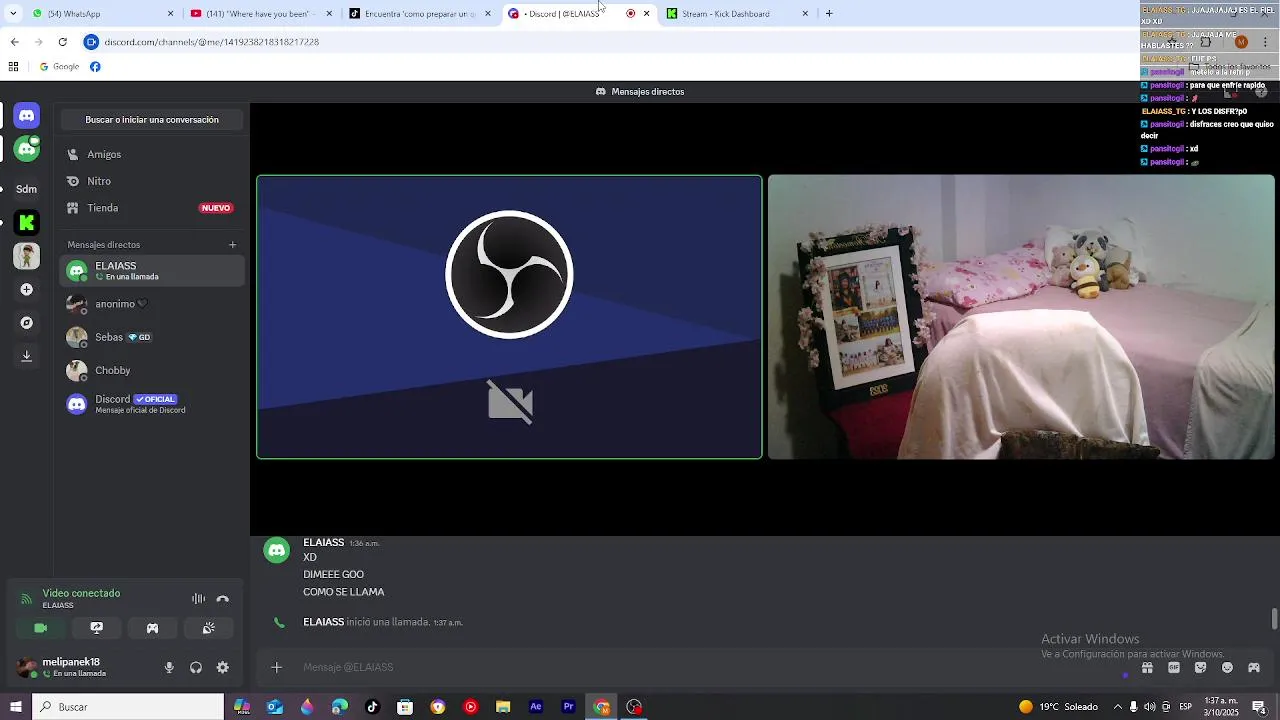Show hidden system tray icons

click(1117, 707)
